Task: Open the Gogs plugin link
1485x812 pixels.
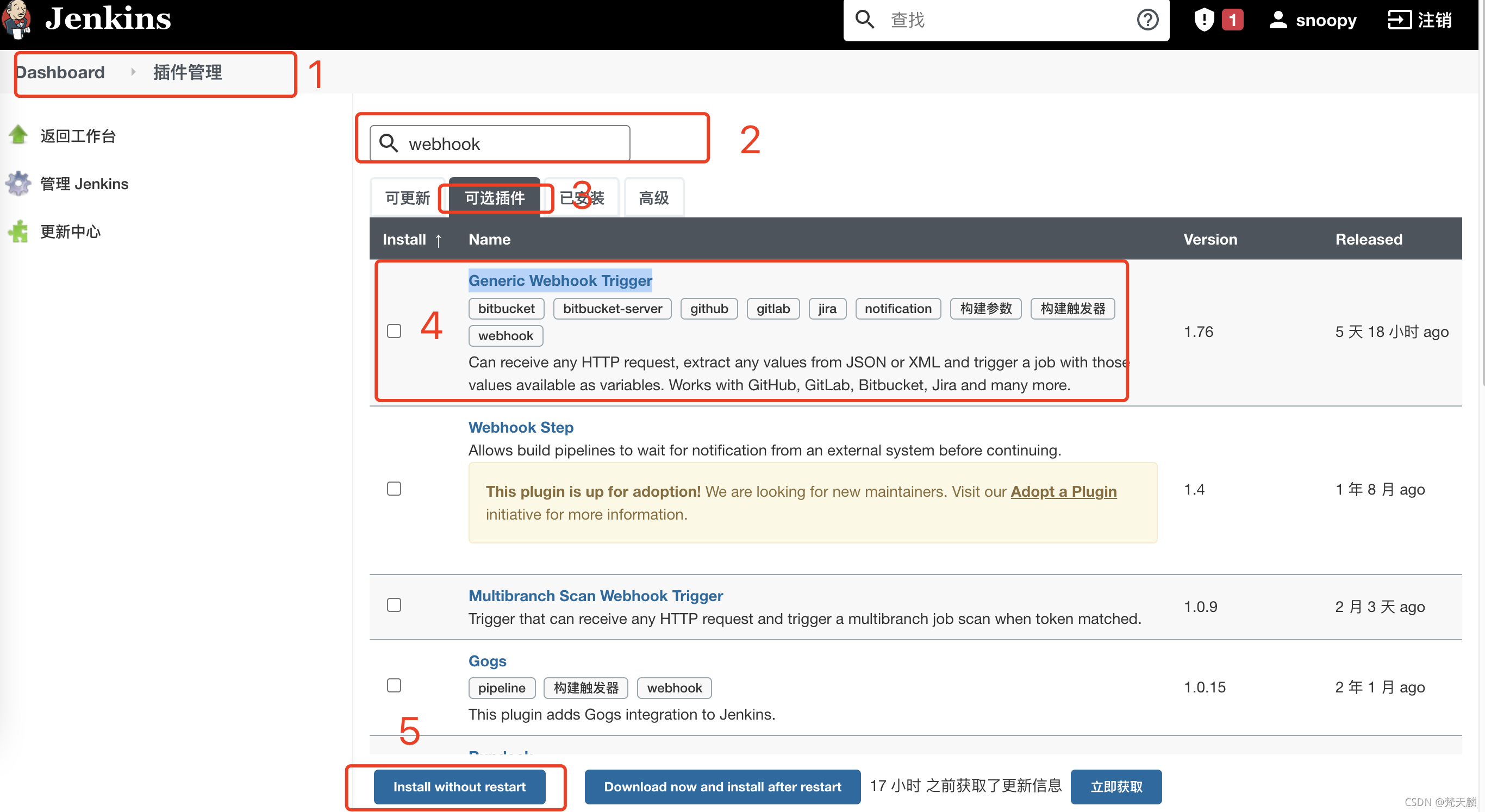Action: [487, 660]
